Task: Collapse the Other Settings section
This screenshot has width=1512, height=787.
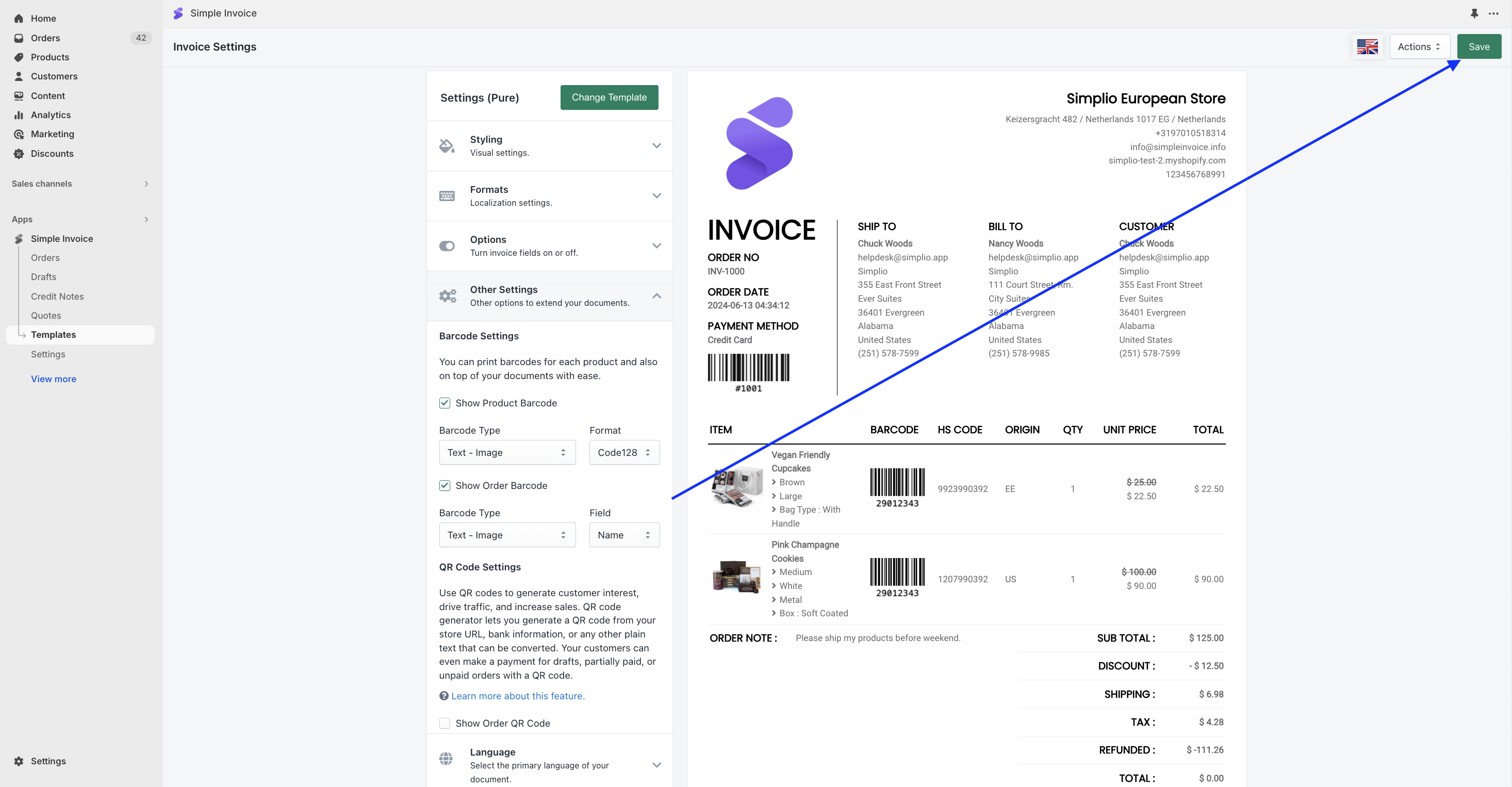Action: coord(657,296)
